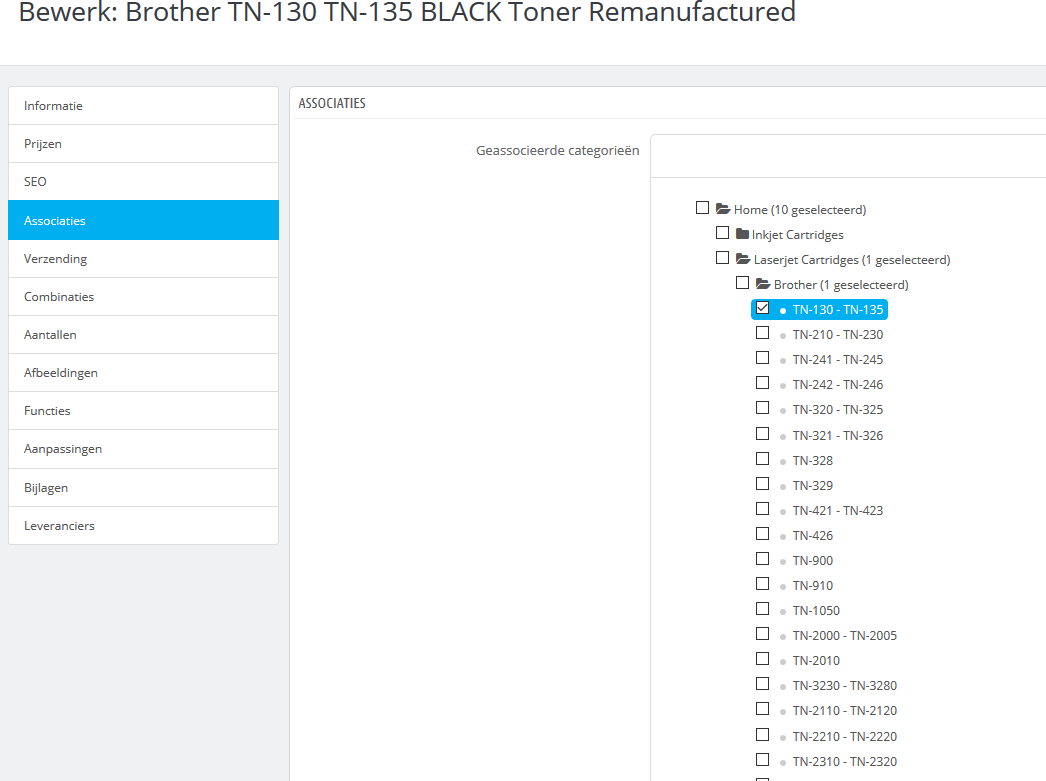This screenshot has height=781, width=1046.
Task: Select the 'TN-210 - TN-230' category label
Action: (838, 335)
